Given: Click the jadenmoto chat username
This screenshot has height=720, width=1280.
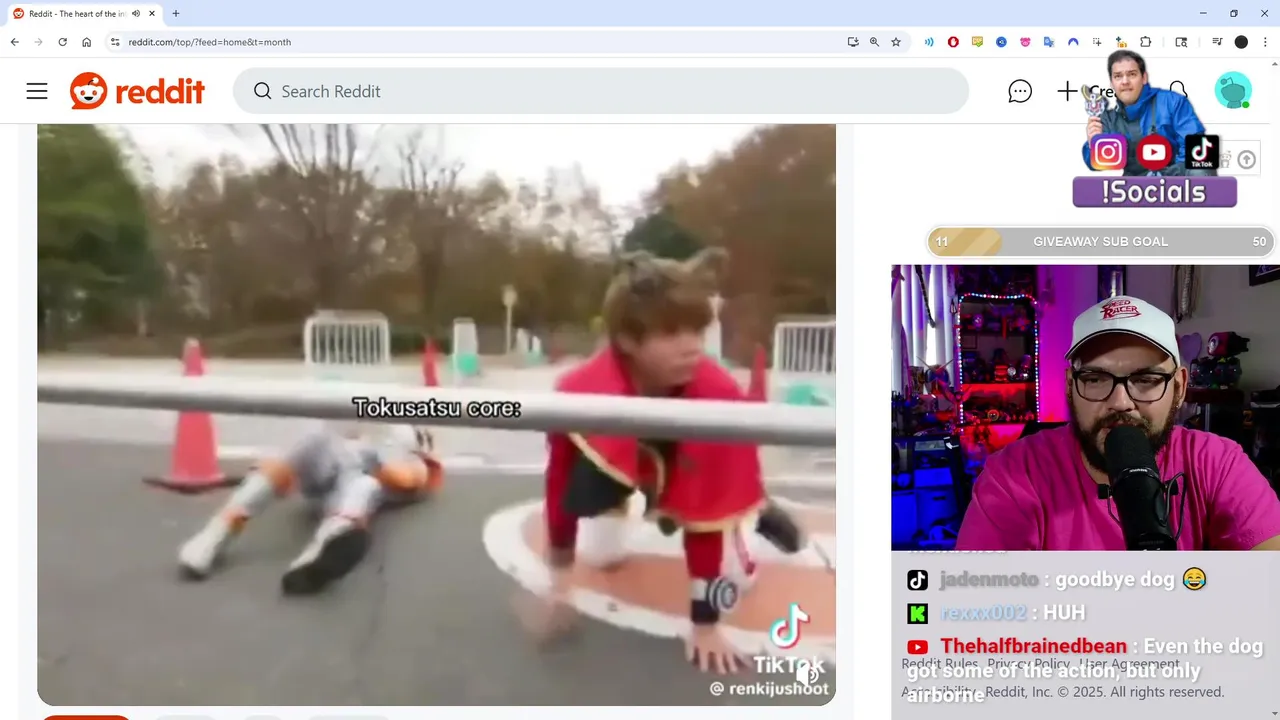Looking at the screenshot, I should [988, 580].
